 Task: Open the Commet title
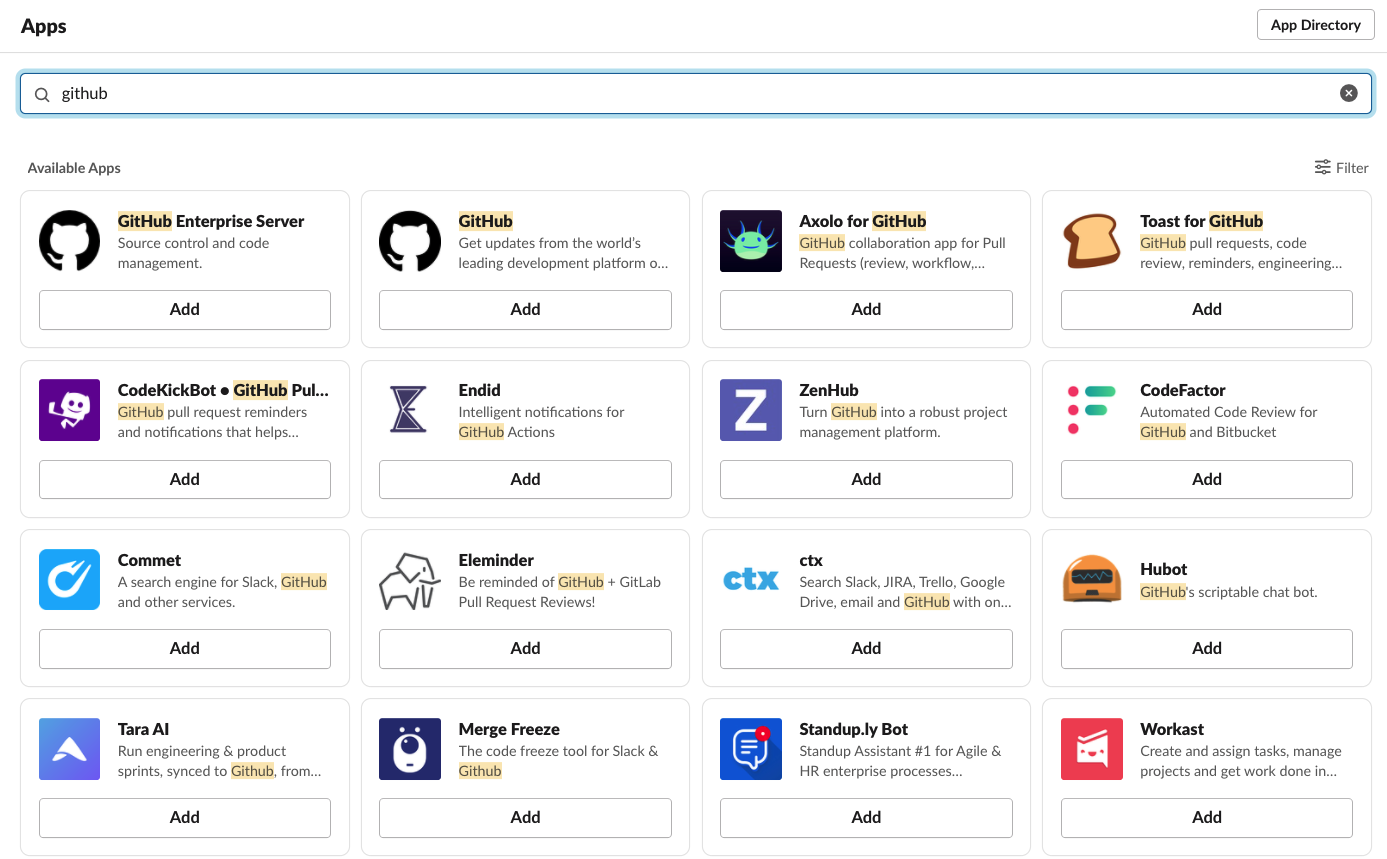150,560
